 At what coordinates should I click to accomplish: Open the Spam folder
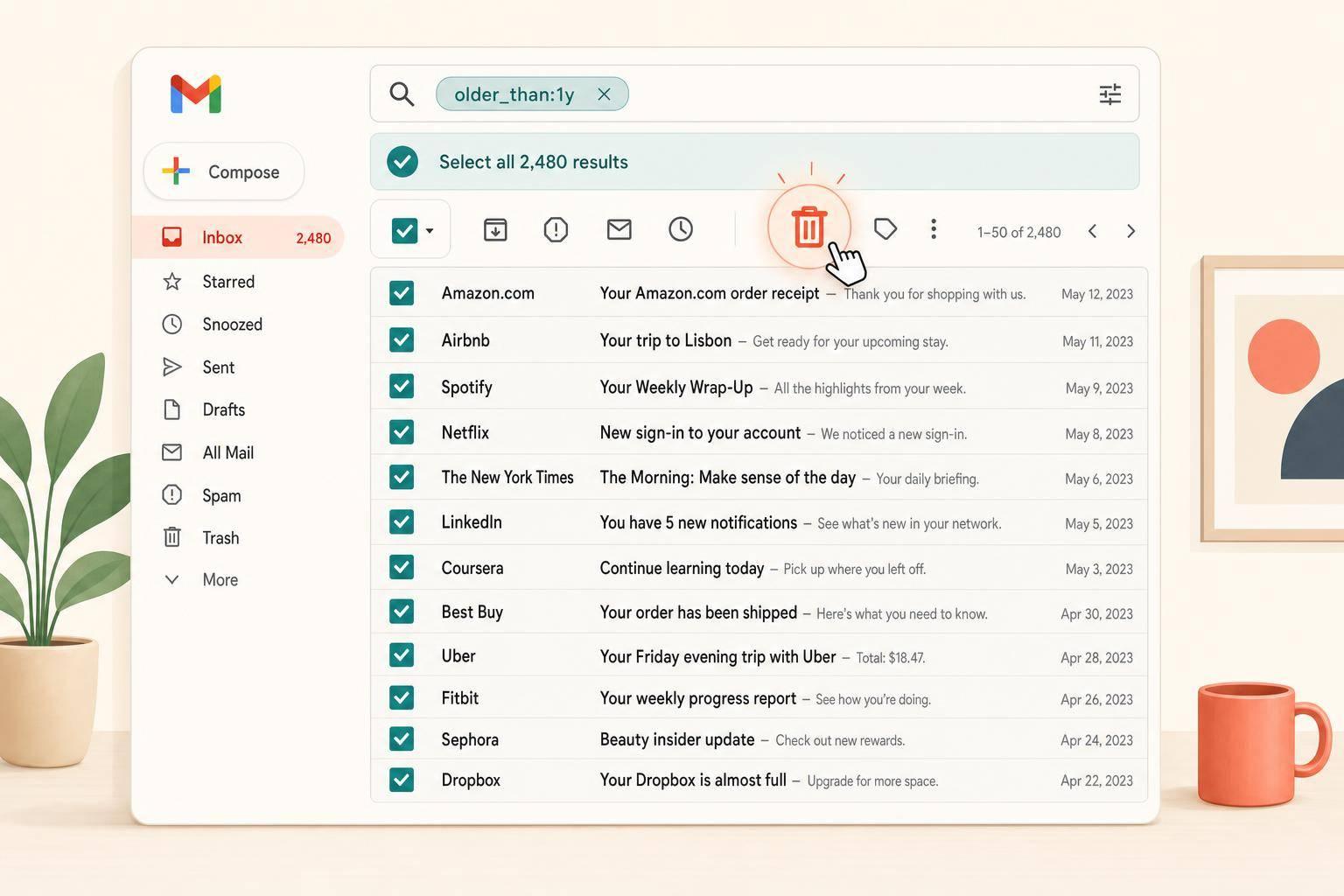point(221,495)
